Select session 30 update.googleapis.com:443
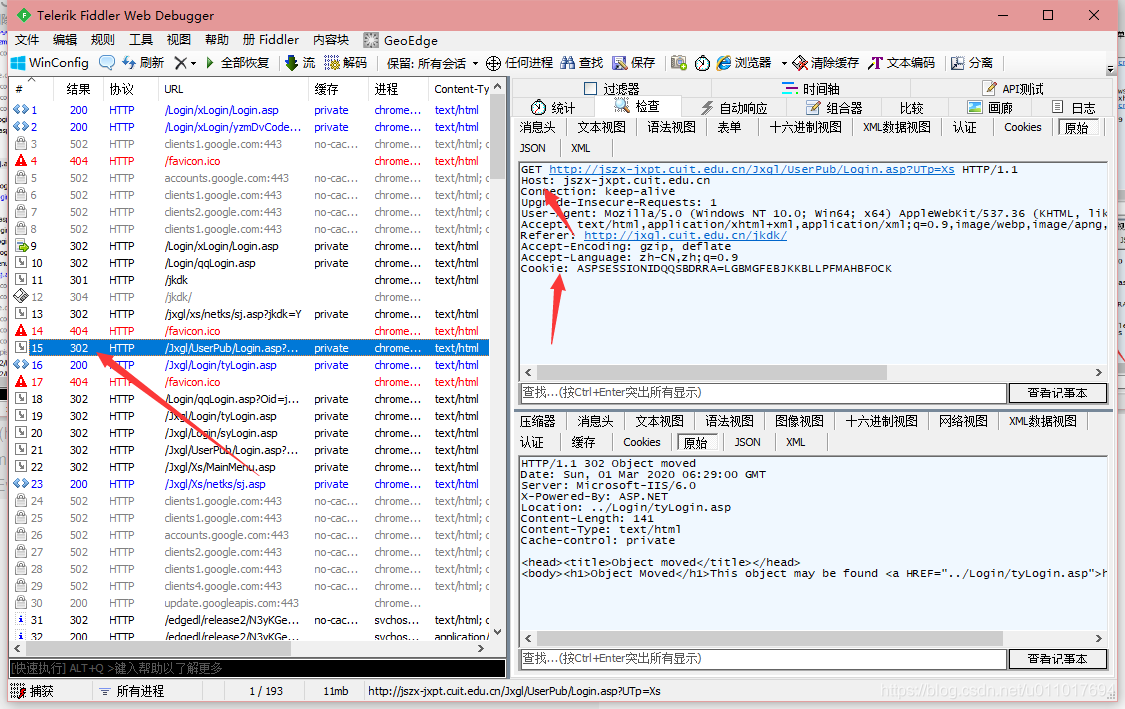 click(251, 604)
